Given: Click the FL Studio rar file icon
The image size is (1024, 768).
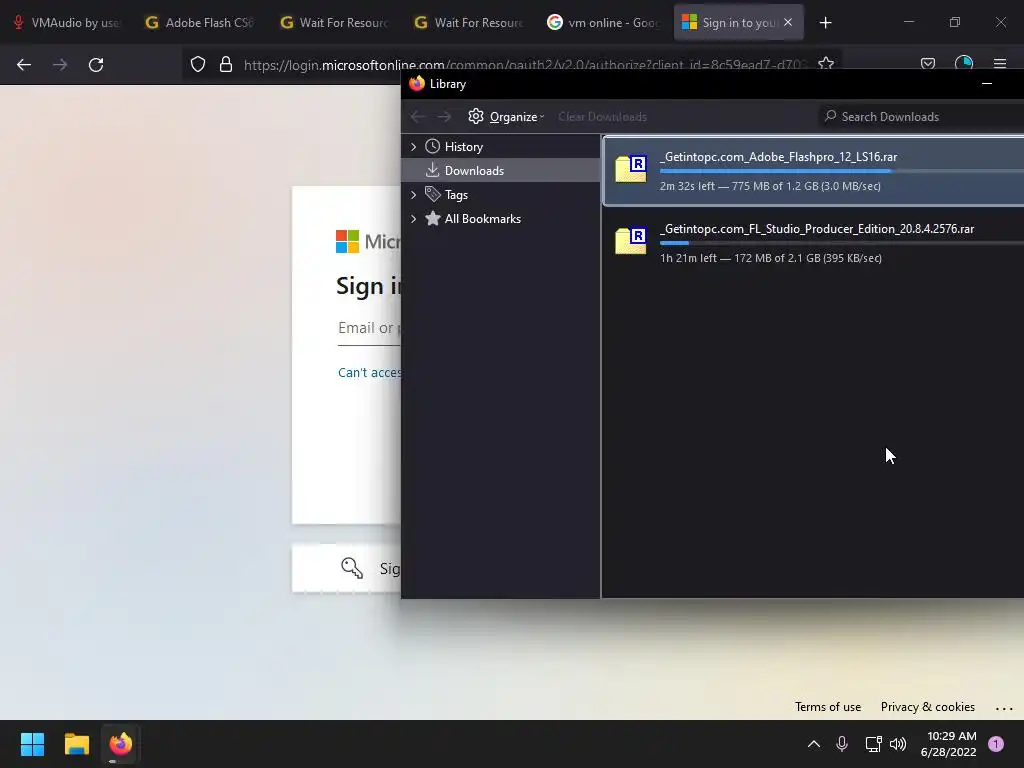Looking at the screenshot, I should 631,242.
